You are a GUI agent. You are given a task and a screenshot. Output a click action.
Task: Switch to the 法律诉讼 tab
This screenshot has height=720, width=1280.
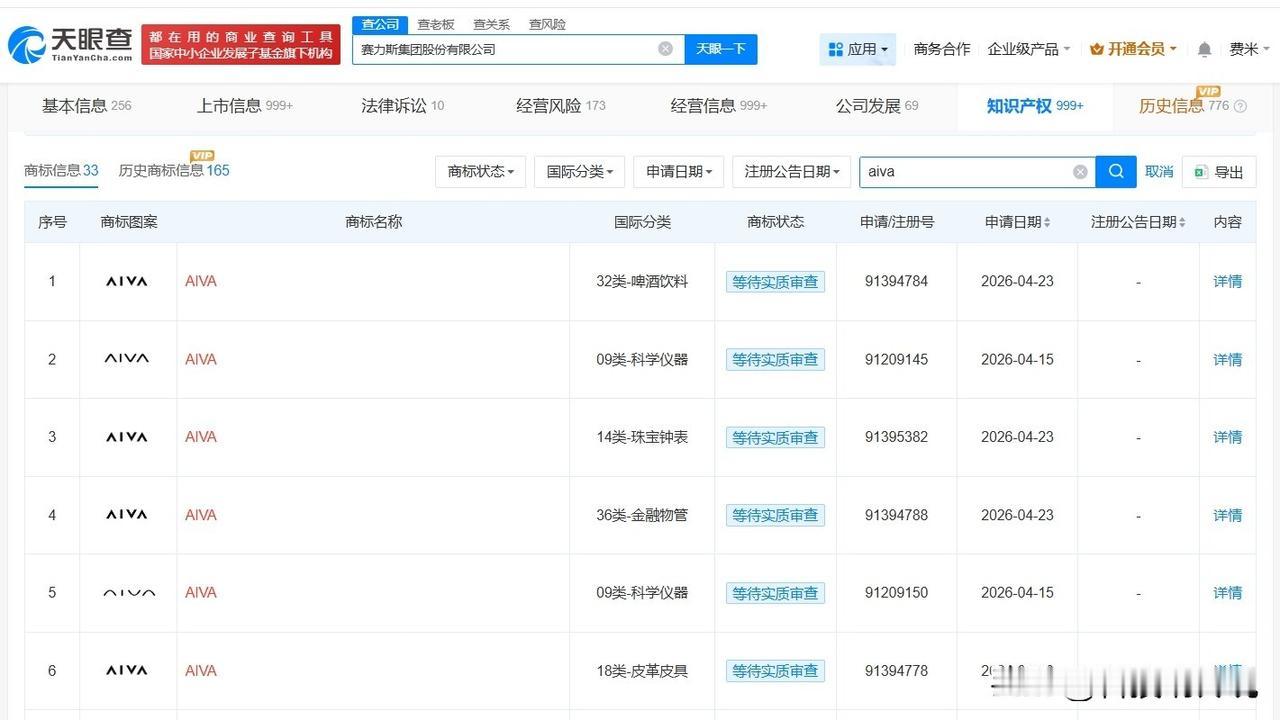click(x=402, y=106)
